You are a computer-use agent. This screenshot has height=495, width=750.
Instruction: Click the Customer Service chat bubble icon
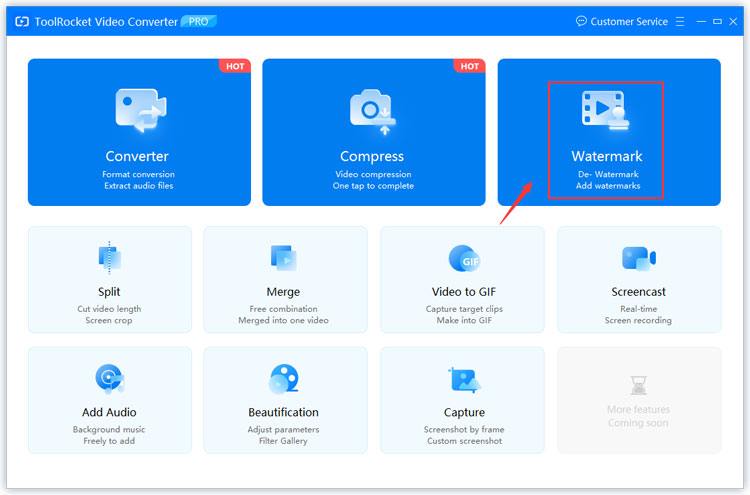coord(581,21)
